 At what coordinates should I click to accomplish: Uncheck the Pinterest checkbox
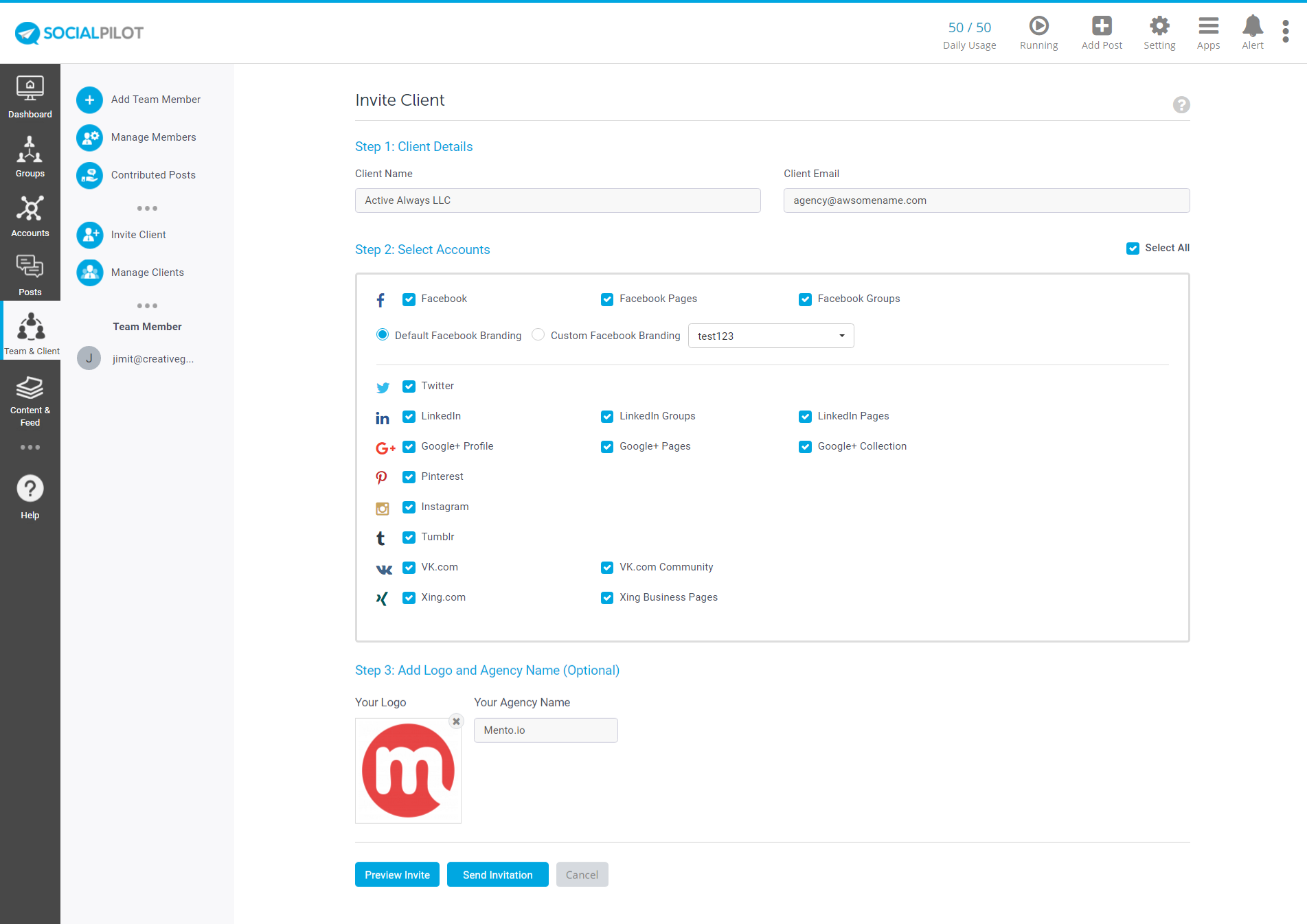click(x=409, y=477)
